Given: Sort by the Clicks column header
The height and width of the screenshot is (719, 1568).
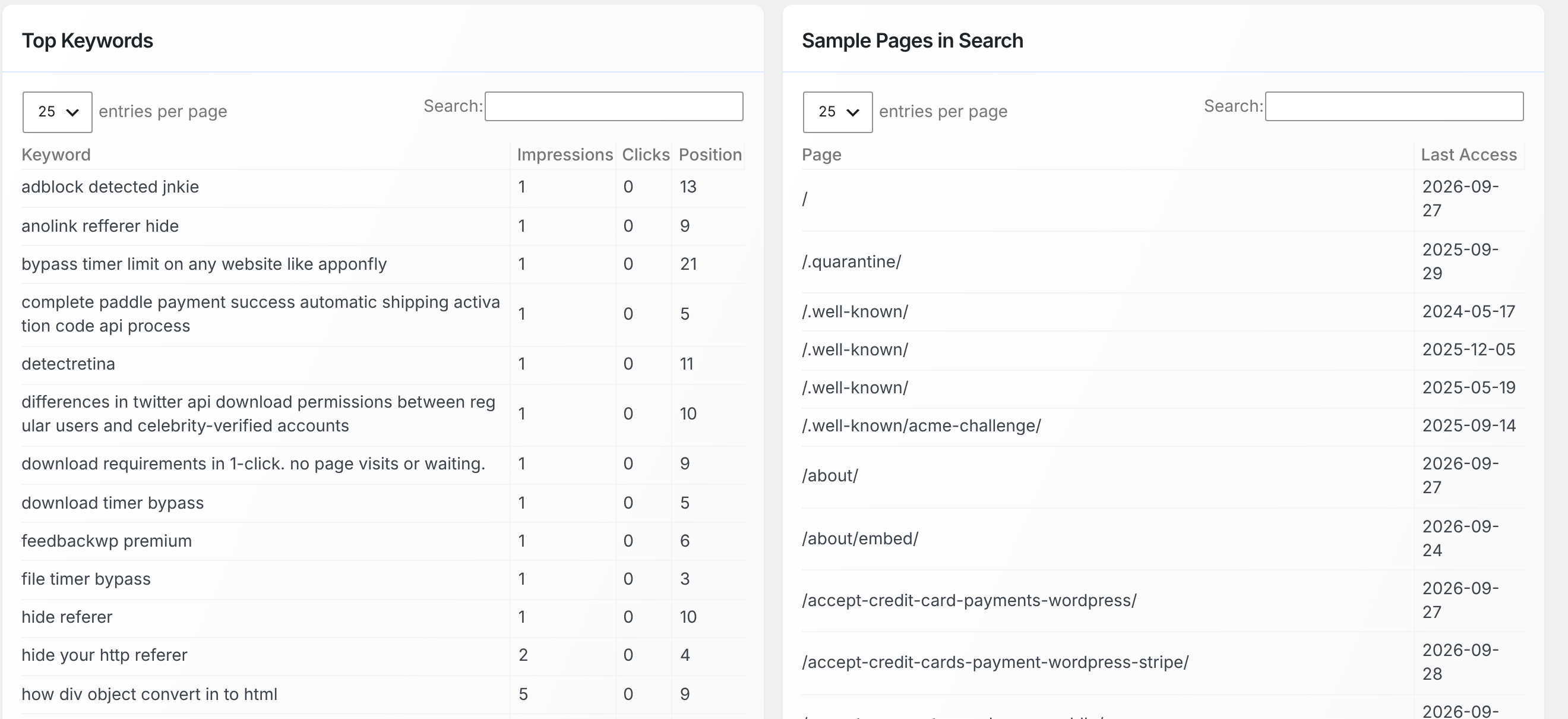Looking at the screenshot, I should click(645, 154).
